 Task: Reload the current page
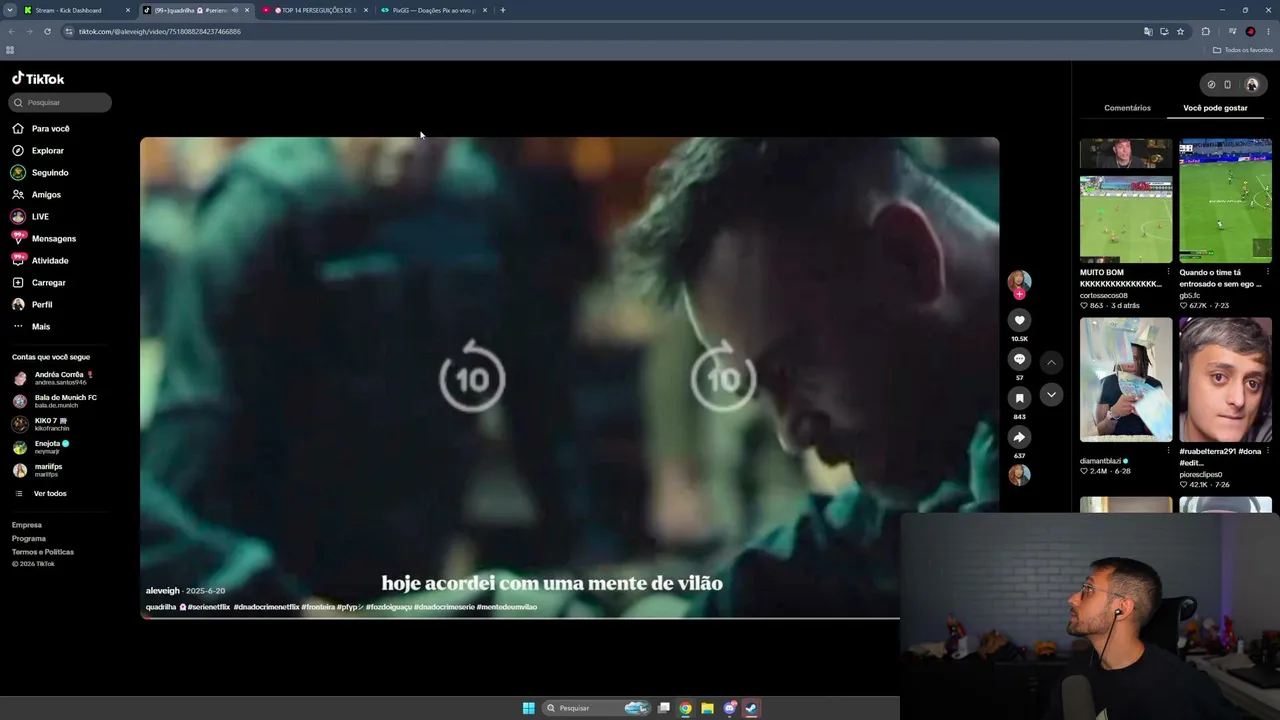(x=47, y=31)
